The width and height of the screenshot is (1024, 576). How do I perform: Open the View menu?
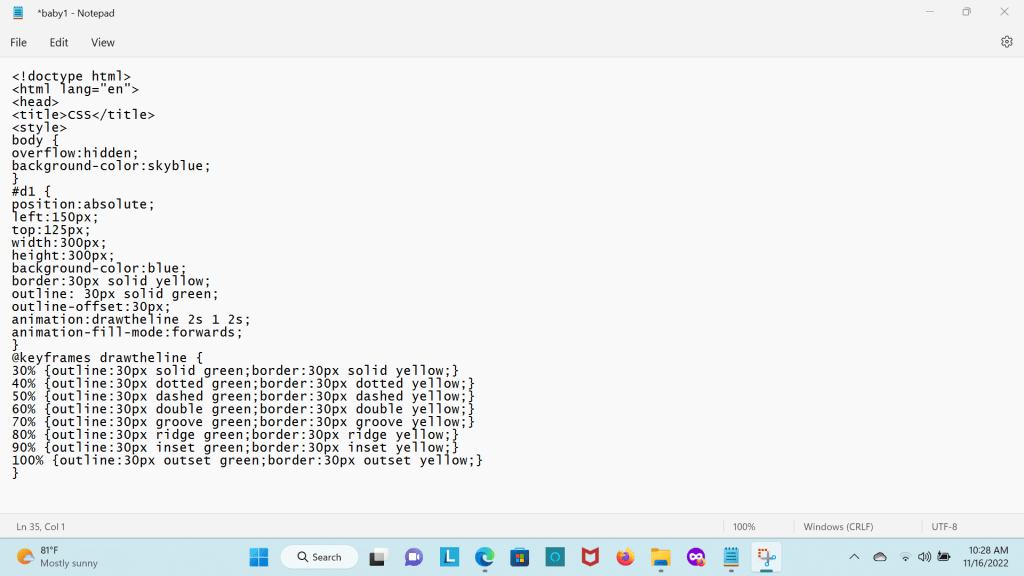(x=103, y=43)
